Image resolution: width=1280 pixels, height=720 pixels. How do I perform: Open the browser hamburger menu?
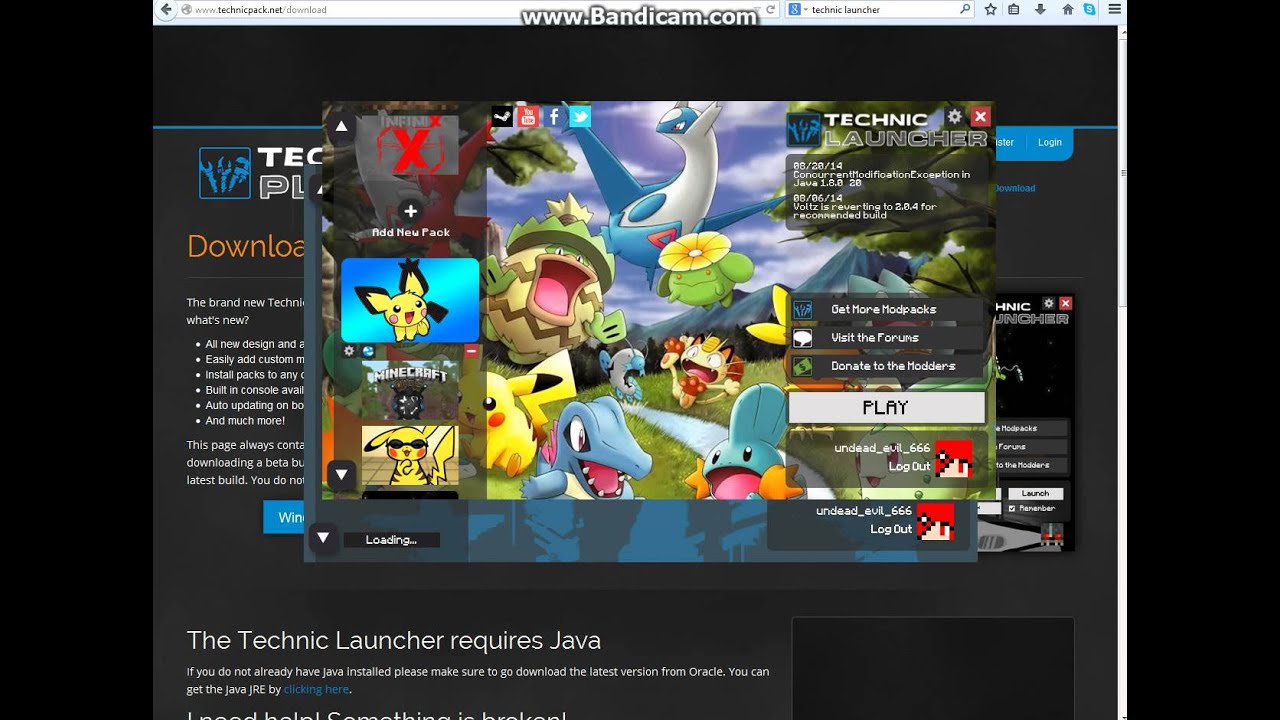[x=1115, y=9]
